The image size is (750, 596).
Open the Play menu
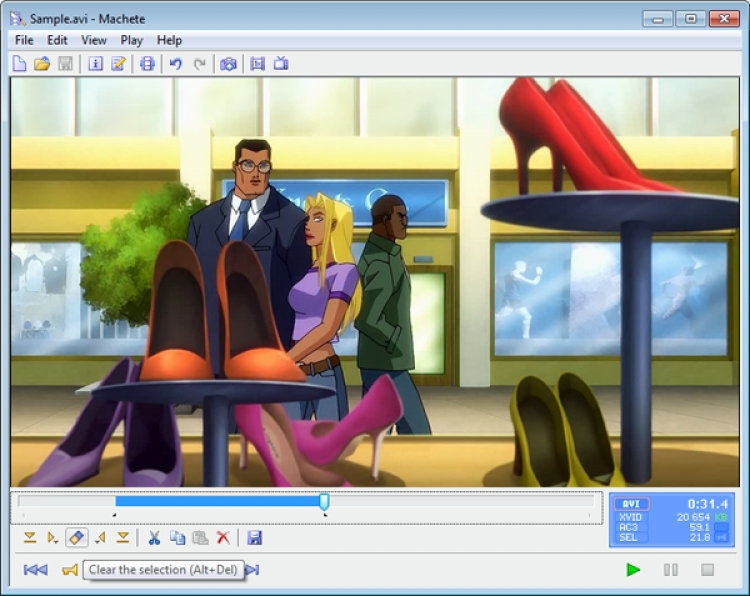click(x=131, y=40)
